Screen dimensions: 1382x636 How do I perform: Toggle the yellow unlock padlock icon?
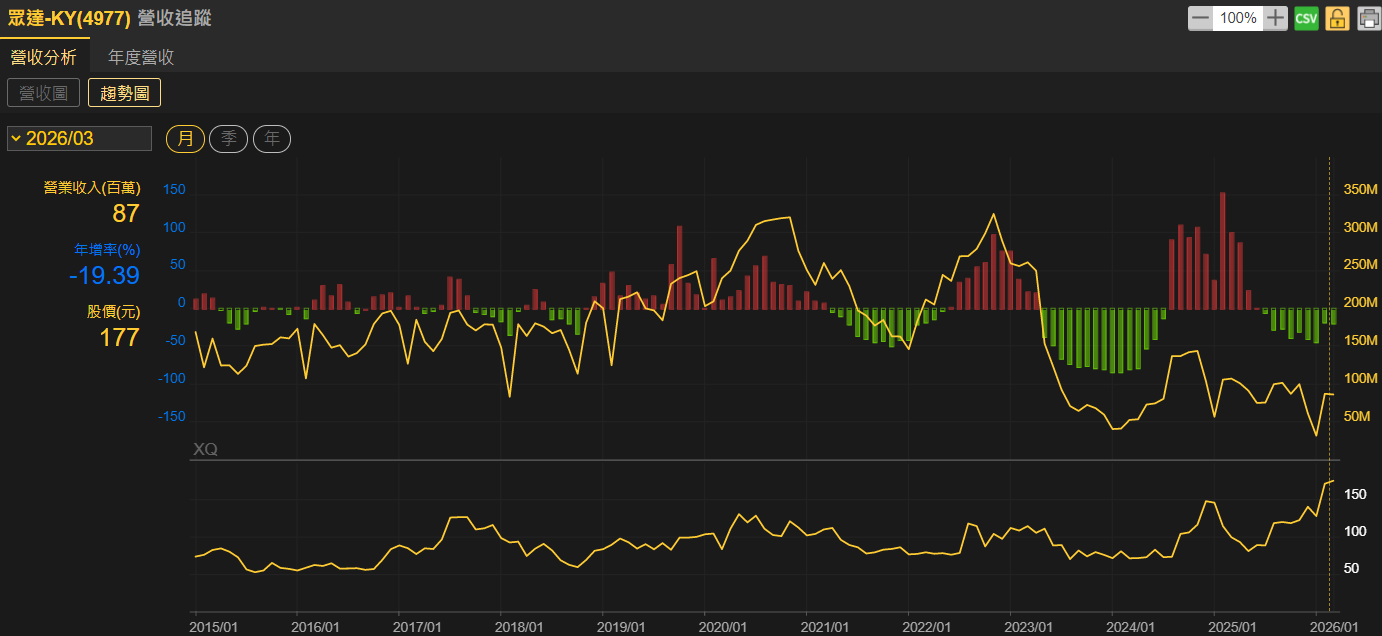pyautogui.click(x=1337, y=18)
